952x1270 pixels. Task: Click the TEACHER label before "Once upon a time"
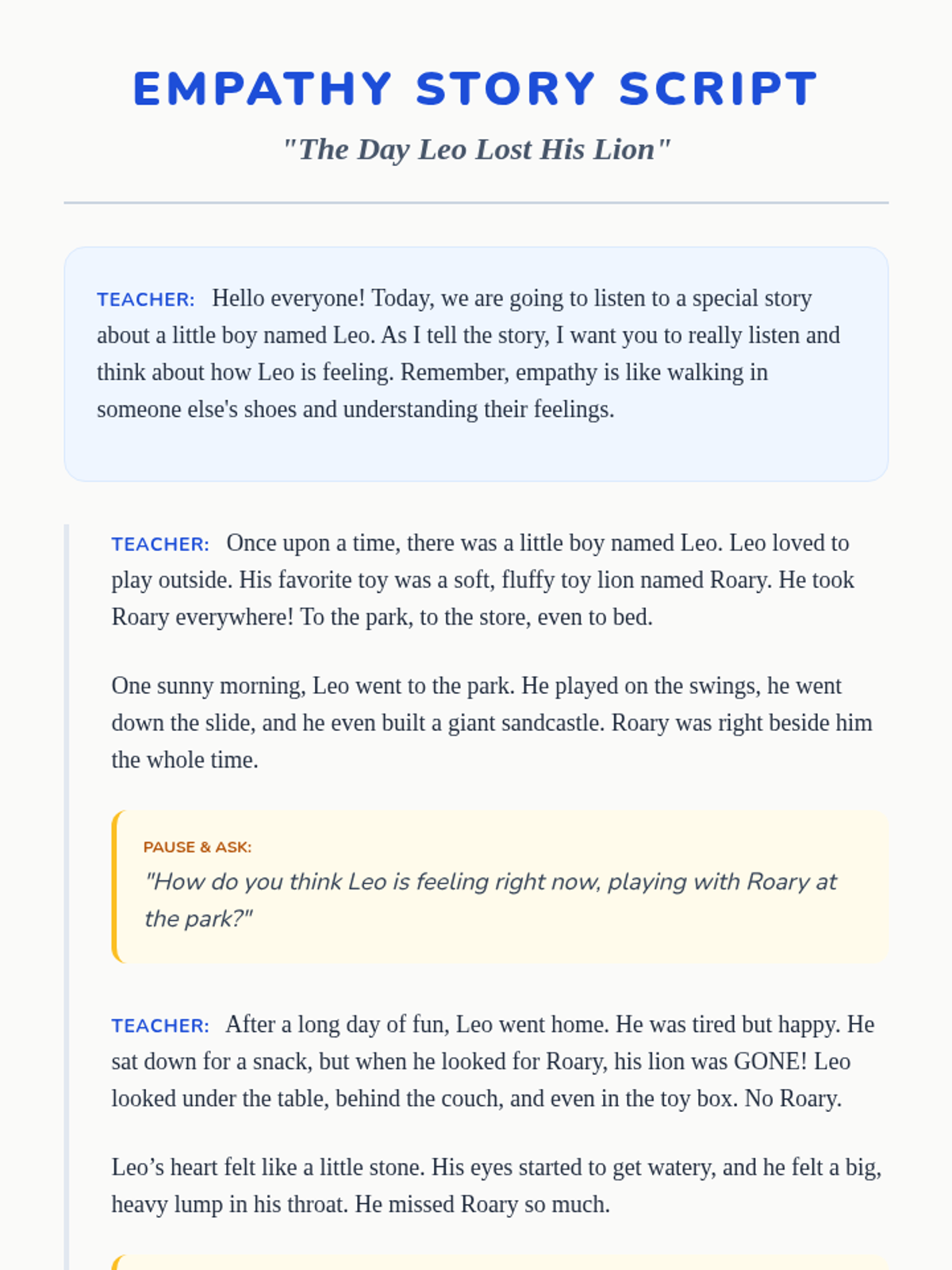pyautogui.click(x=160, y=544)
